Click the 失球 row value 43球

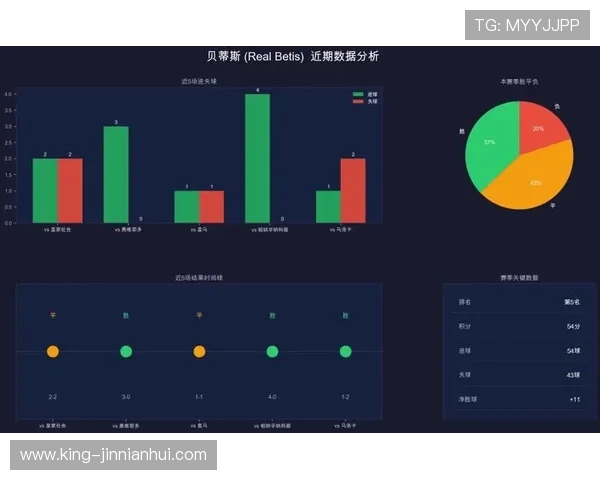(x=573, y=375)
